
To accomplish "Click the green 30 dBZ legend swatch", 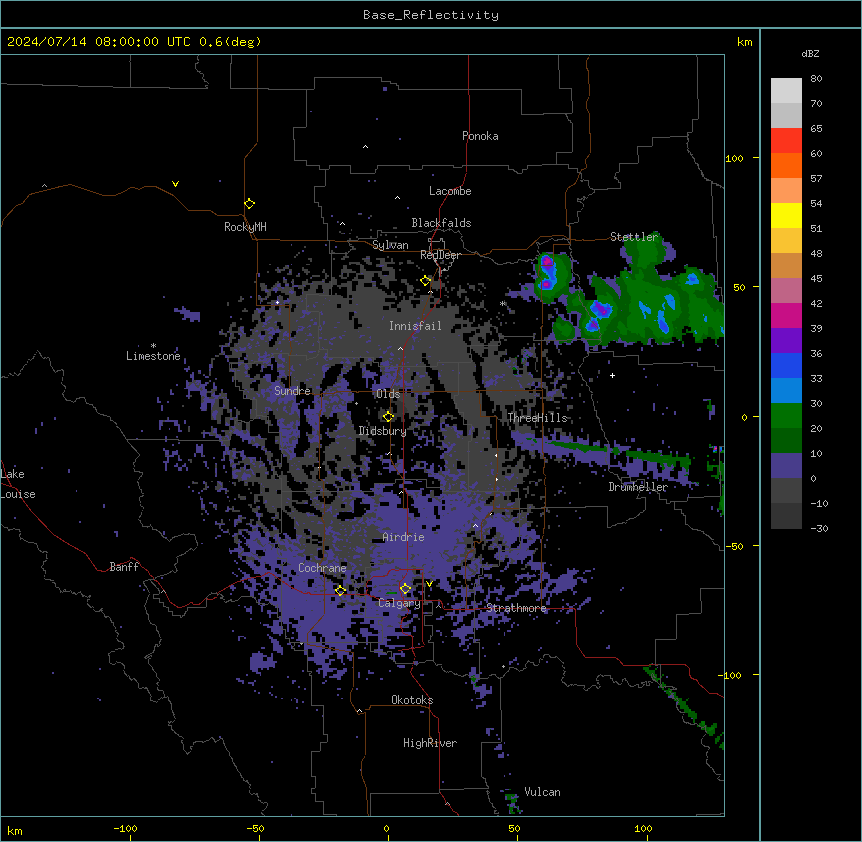I will pyautogui.click(x=786, y=416).
